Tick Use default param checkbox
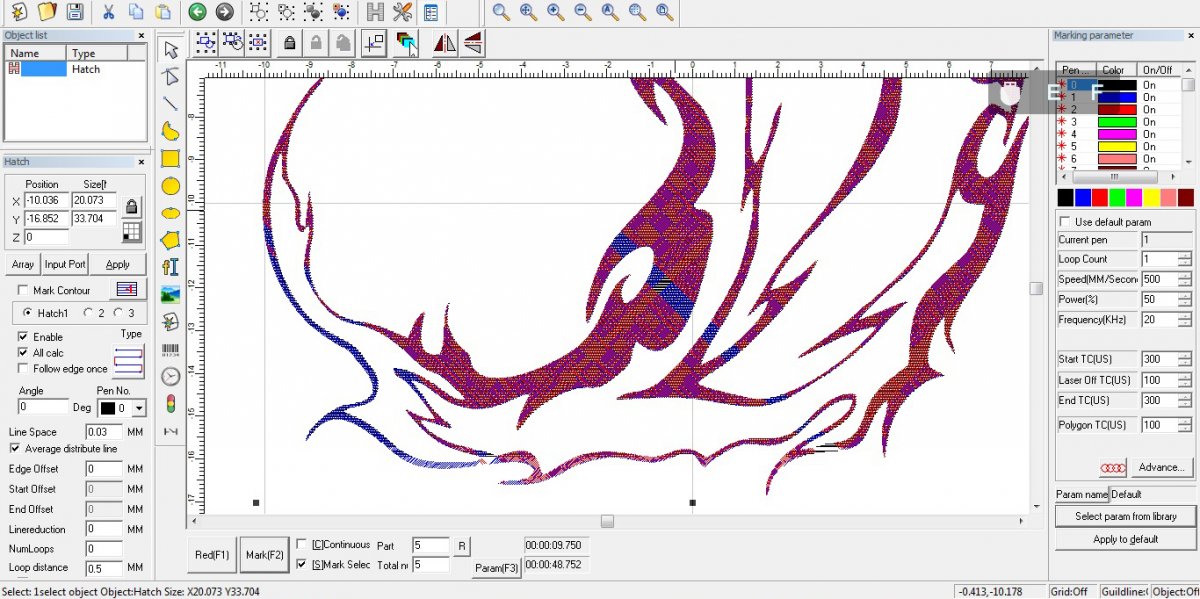 coord(1065,222)
